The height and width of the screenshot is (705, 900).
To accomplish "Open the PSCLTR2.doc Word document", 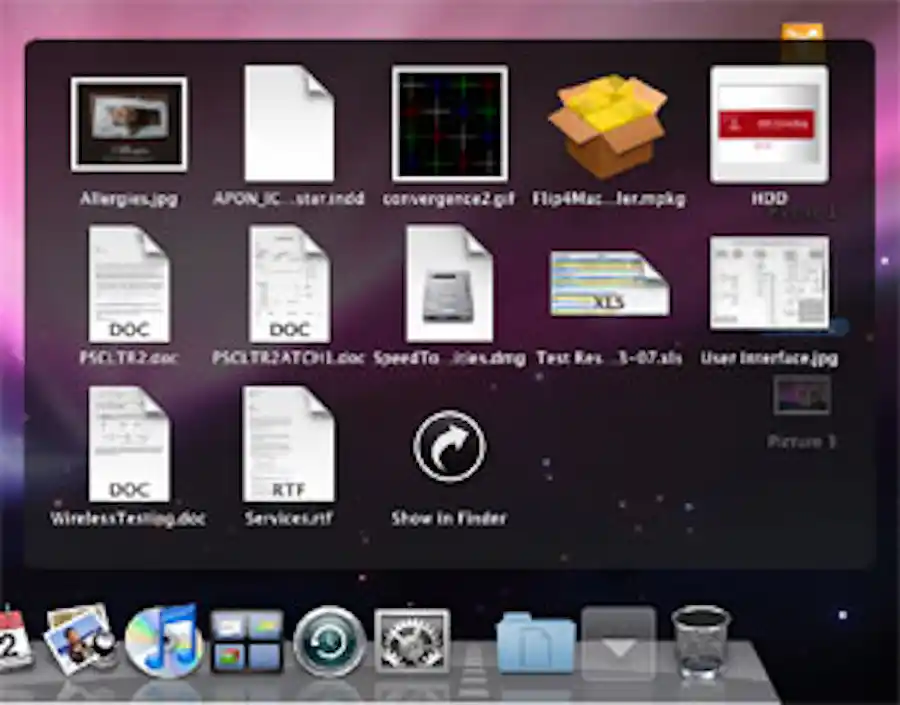I will click(x=129, y=285).
